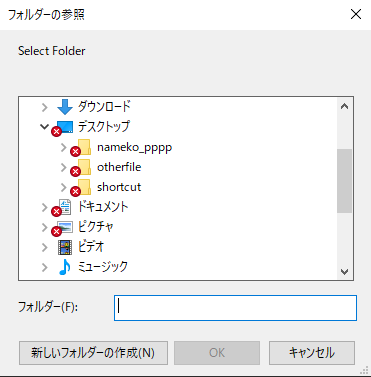371x377 pixels.
Task: Select the ビデオ folder label
Action: (x=91, y=247)
